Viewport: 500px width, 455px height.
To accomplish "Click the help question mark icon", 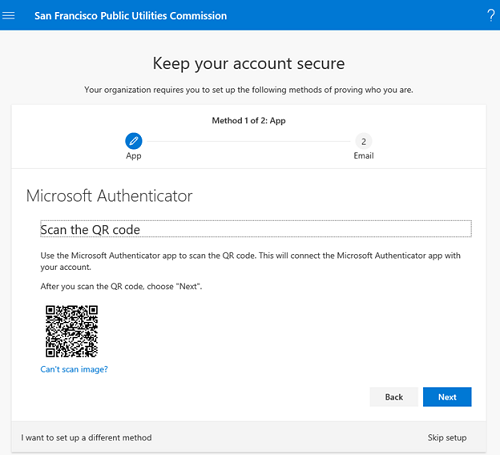I will click(x=491, y=15).
